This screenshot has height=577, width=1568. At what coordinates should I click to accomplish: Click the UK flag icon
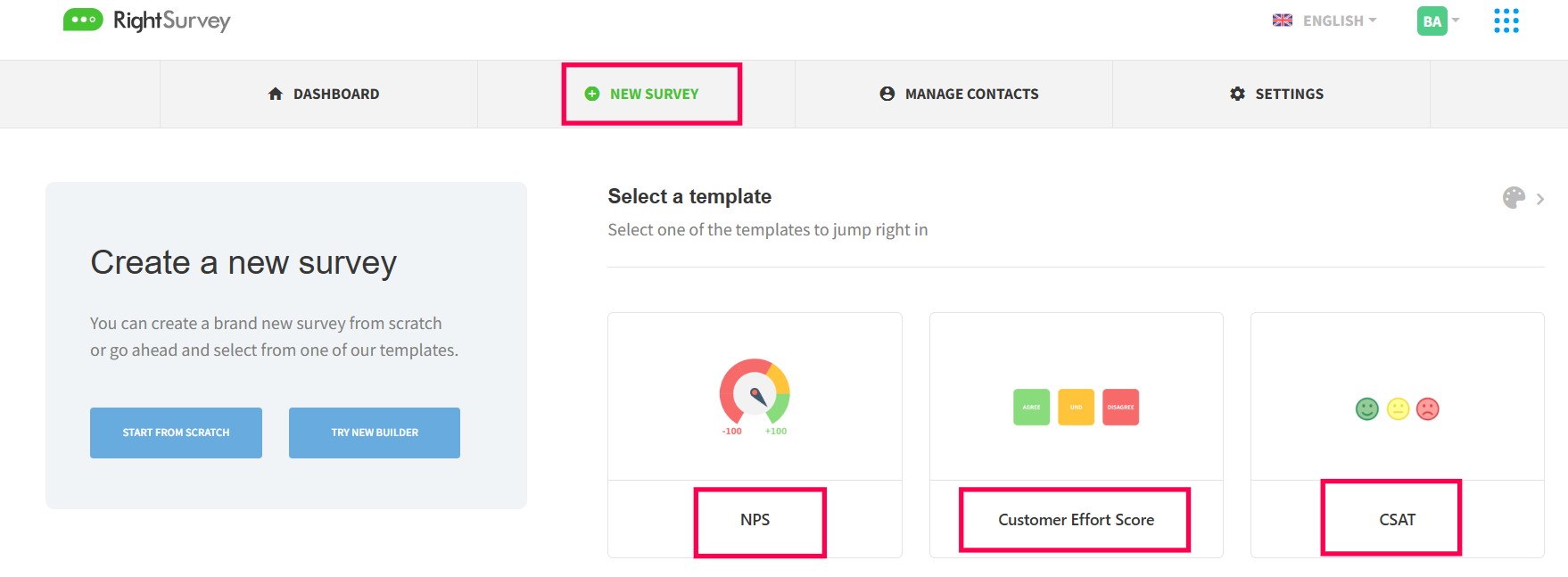(1283, 20)
